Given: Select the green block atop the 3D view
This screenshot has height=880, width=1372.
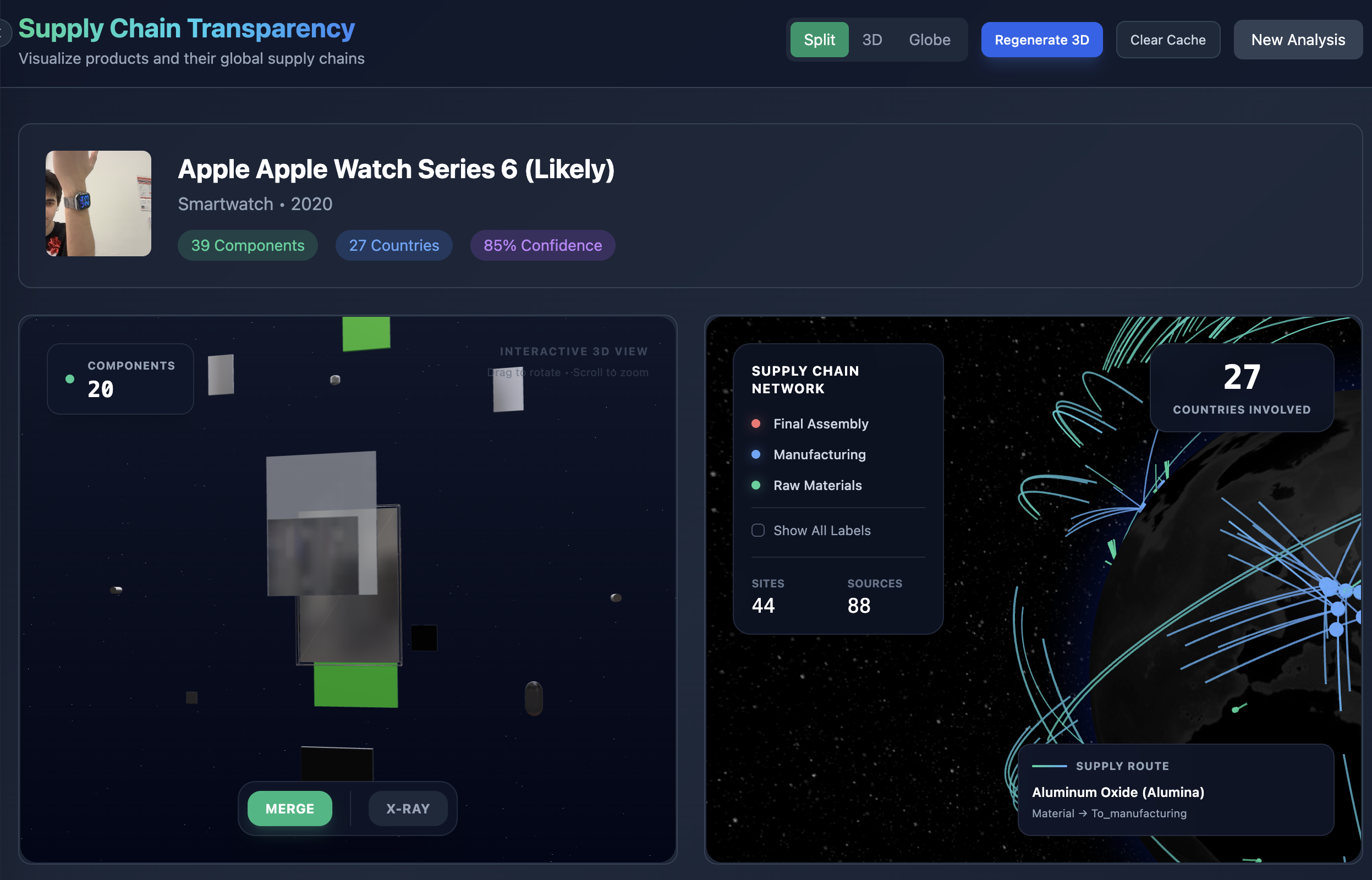Looking at the screenshot, I should point(366,333).
